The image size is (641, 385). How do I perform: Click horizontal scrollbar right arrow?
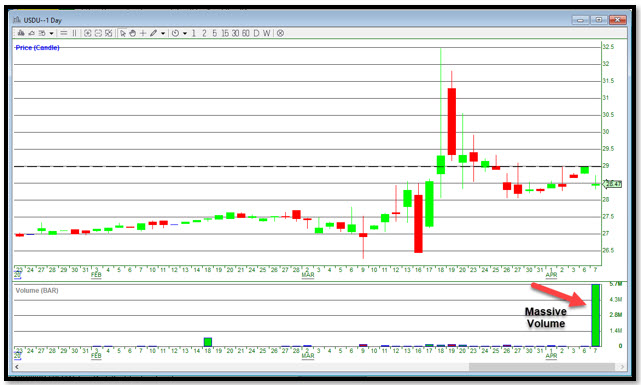[x=623, y=367]
